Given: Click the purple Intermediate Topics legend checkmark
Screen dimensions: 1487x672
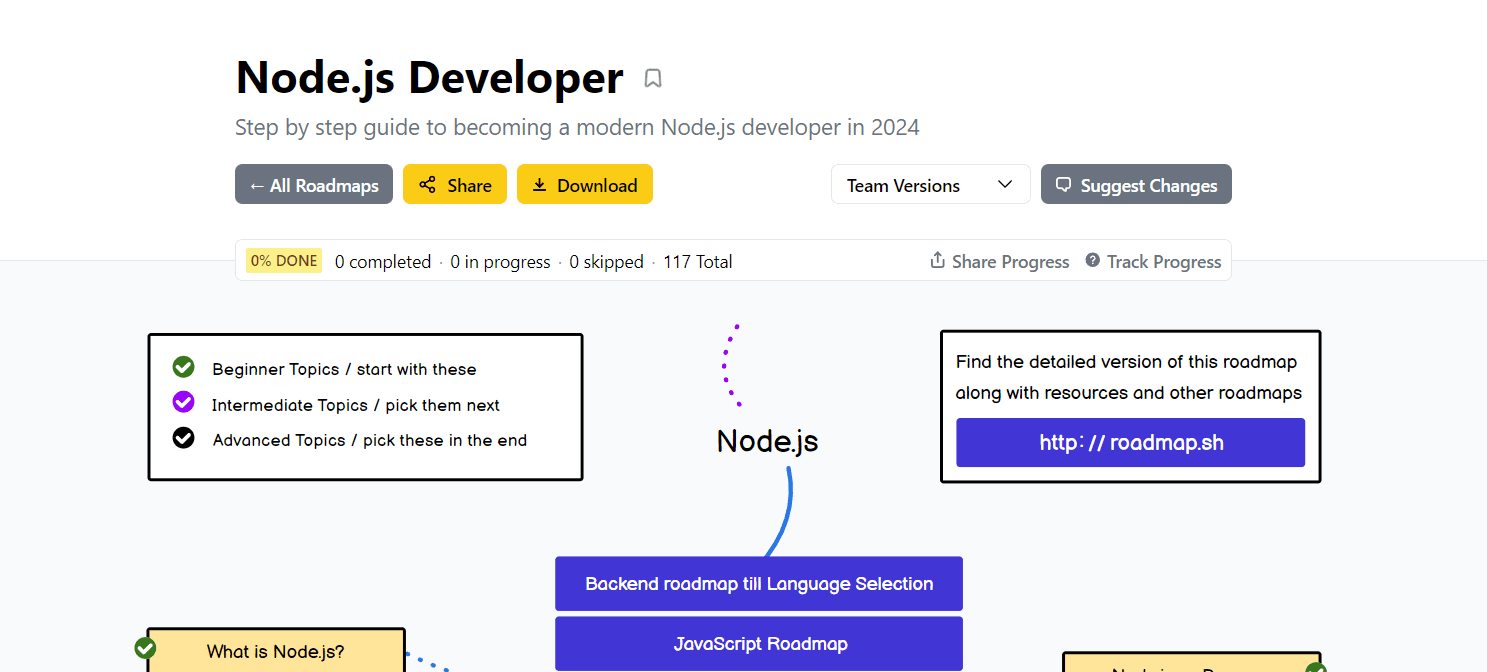Looking at the screenshot, I should coord(183,402).
